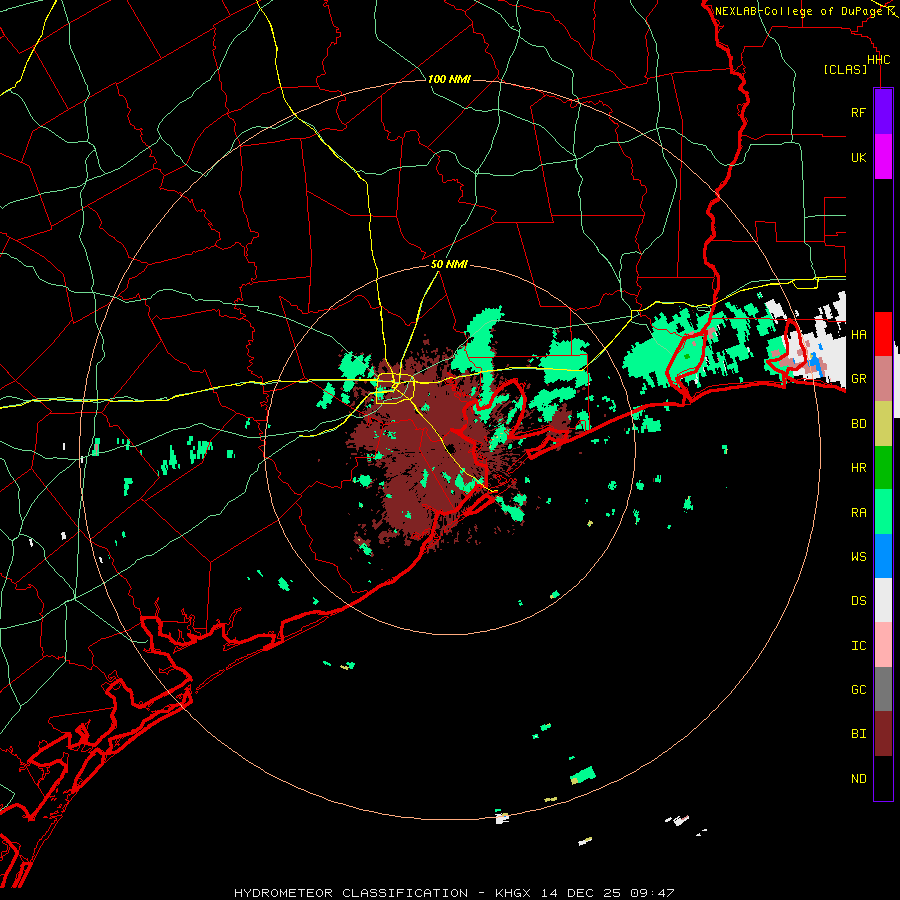The width and height of the screenshot is (900, 900).
Task: Click the "HA" legend label
Action: point(858,335)
